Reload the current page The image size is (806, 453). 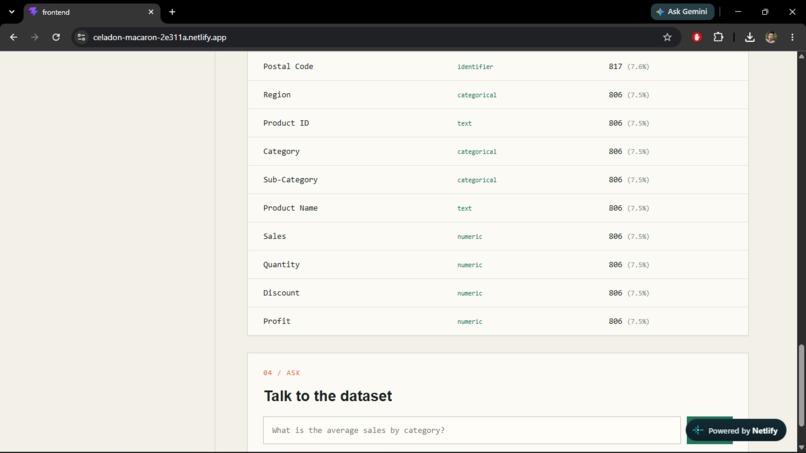pos(56,37)
